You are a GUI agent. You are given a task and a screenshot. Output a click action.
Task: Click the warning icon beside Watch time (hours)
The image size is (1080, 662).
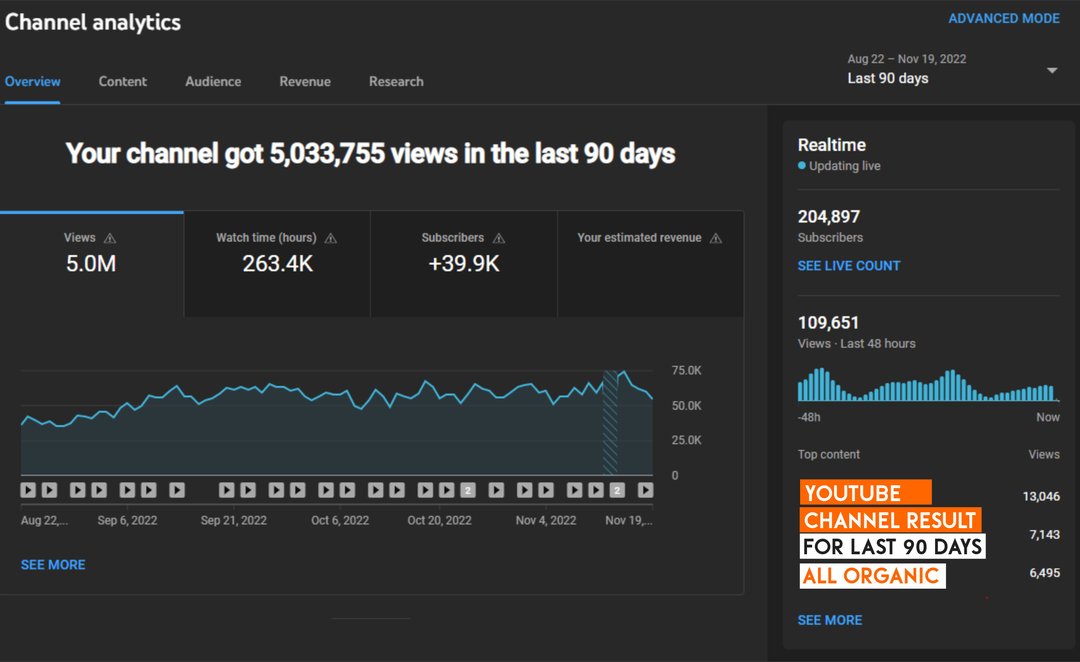(331, 238)
